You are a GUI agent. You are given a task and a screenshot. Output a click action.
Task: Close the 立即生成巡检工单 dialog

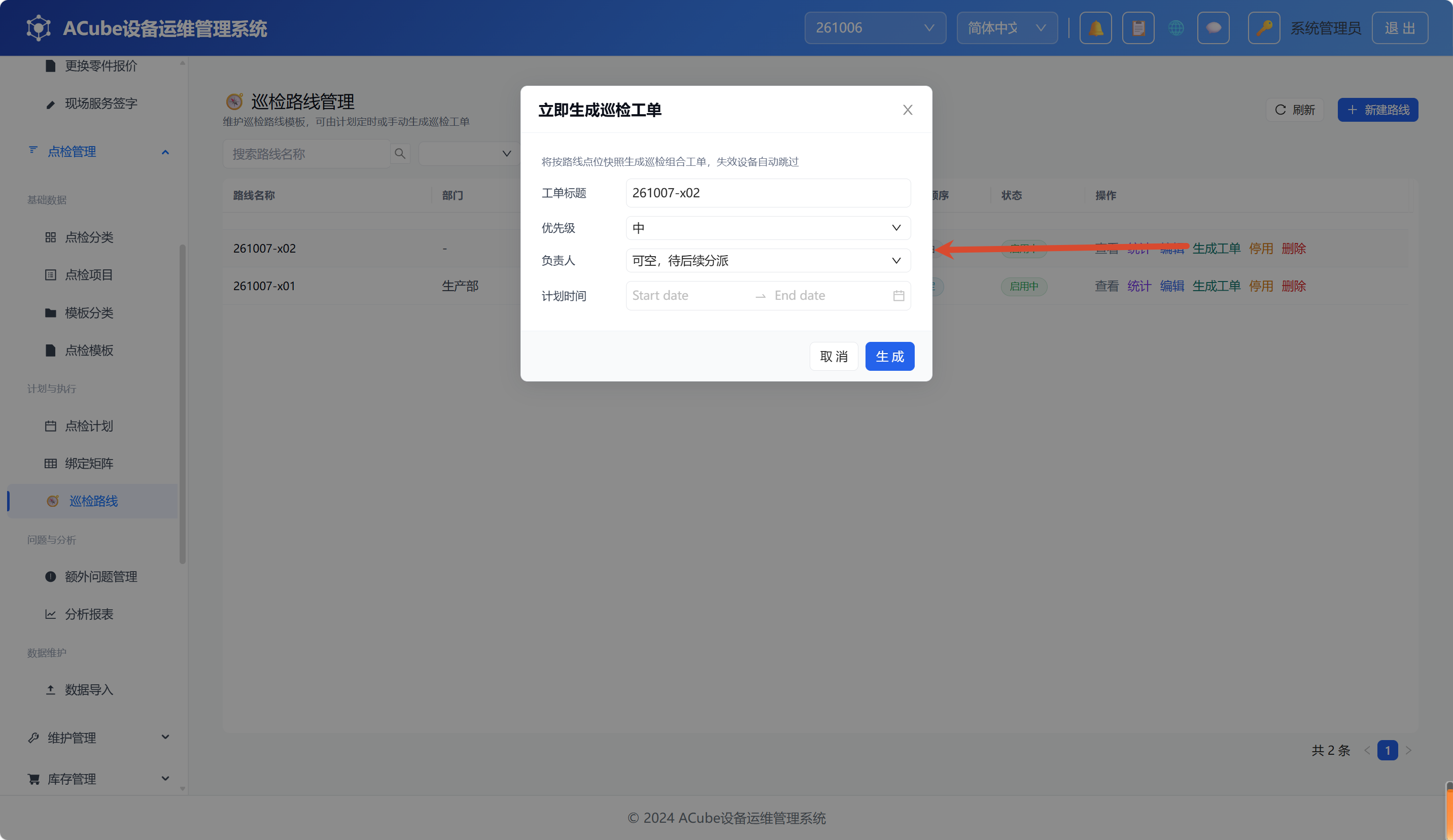(x=908, y=110)
